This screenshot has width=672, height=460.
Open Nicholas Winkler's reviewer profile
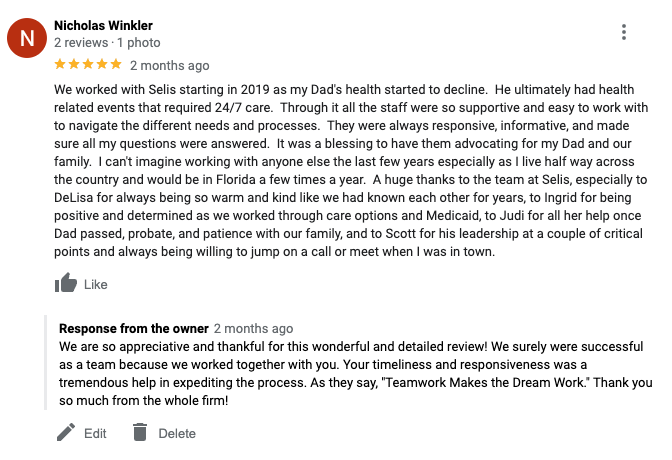coord(103,26)
